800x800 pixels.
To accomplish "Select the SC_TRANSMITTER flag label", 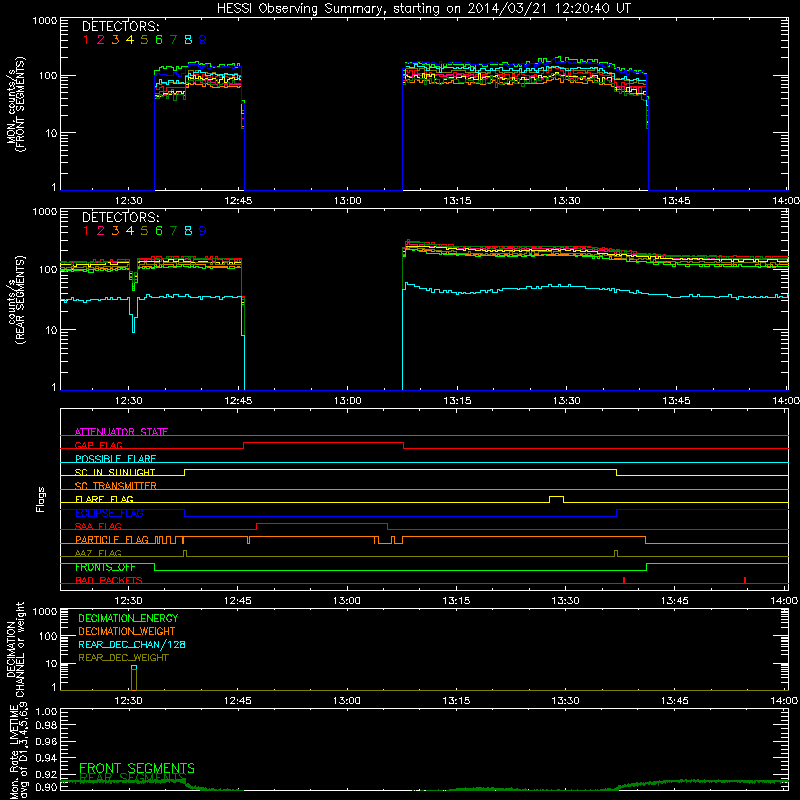I will pyautogui.click(x=116, y=486).
